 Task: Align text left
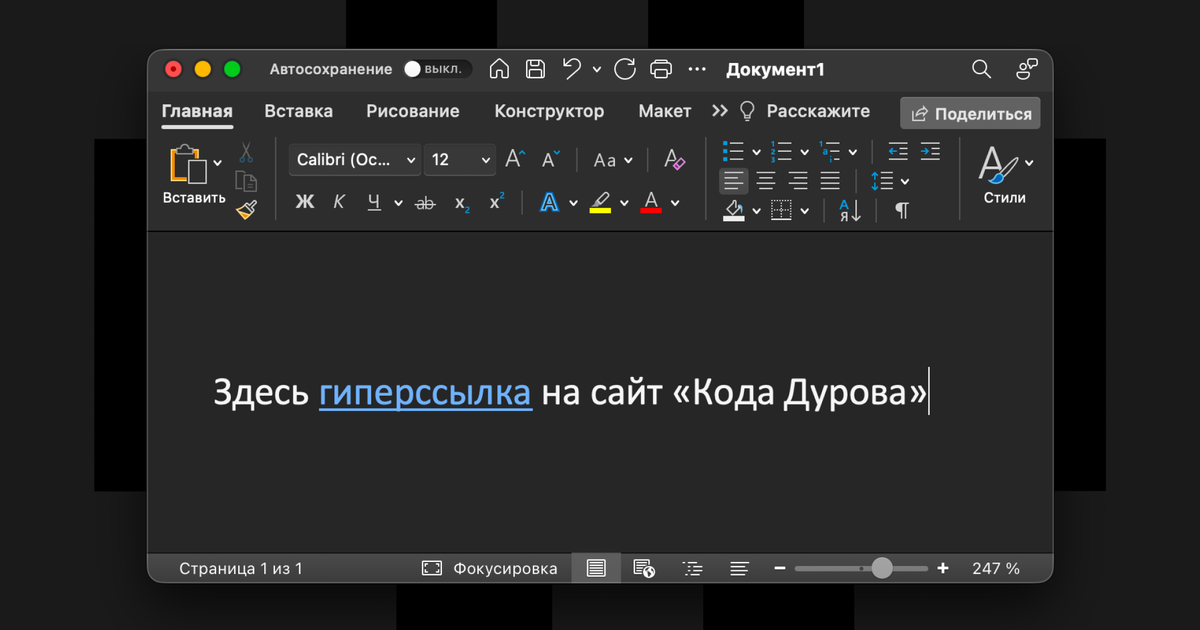point(734,181)
